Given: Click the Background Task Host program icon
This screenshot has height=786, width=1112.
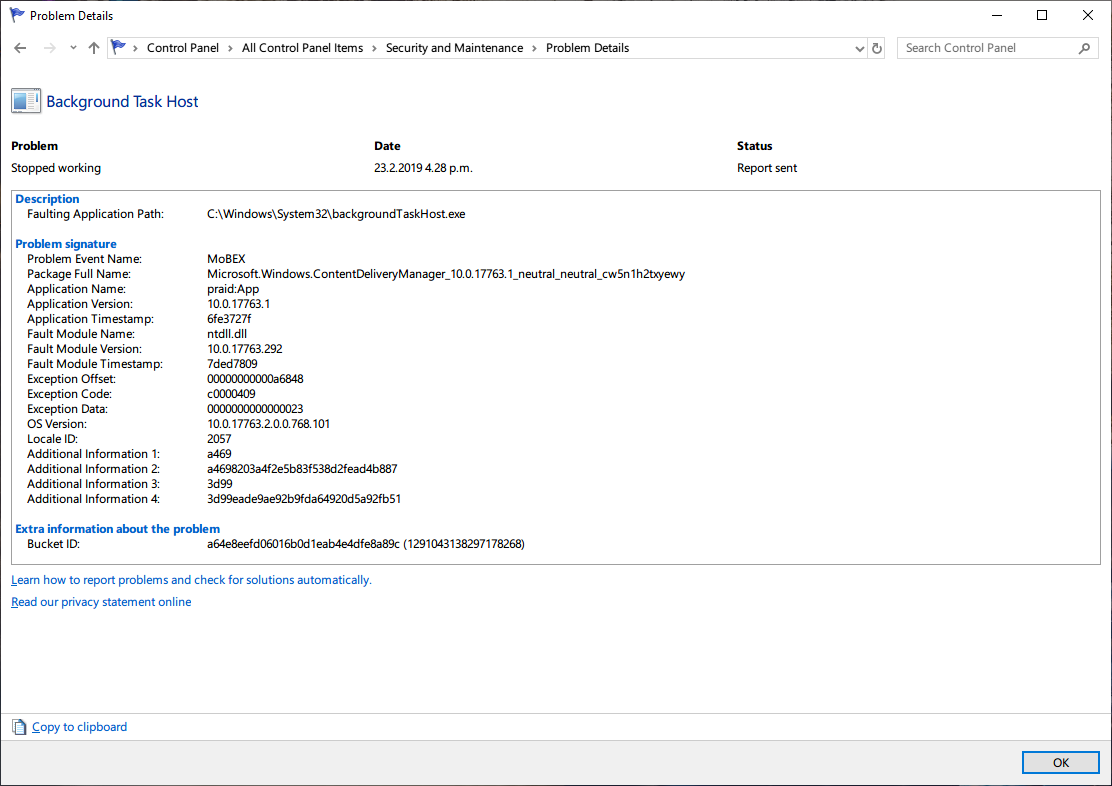Looking at the screenshot, I should (x=26, y=101).
